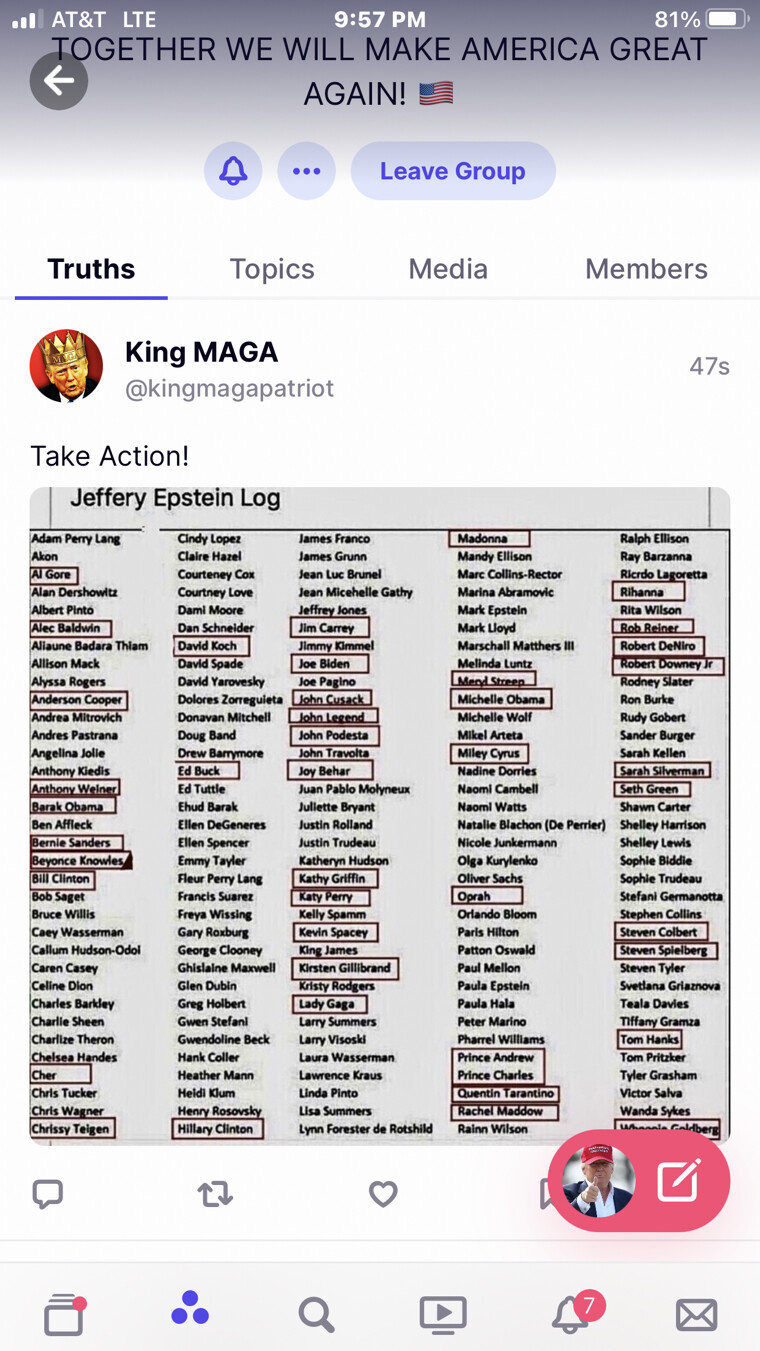Open the three-dot group options menu

click(306, 171)
